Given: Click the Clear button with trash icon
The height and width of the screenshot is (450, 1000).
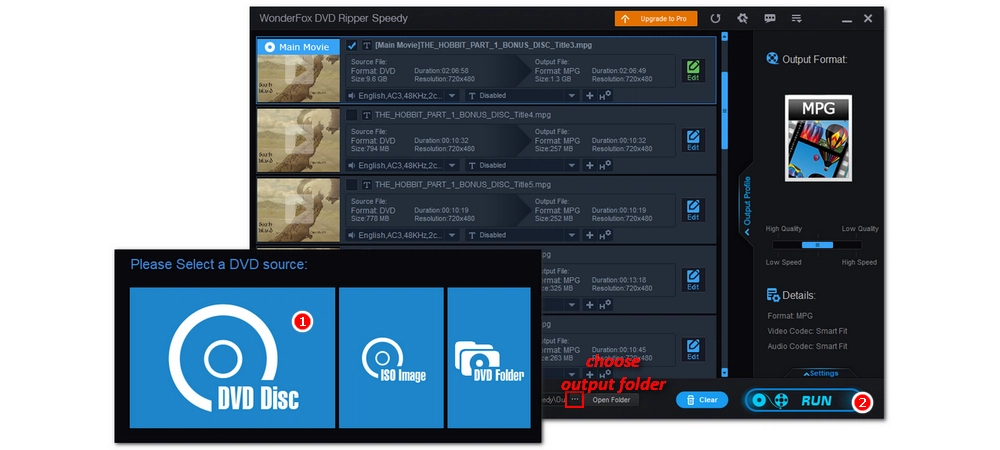Looking at the screenshot, I should click(x=702, y=400).
